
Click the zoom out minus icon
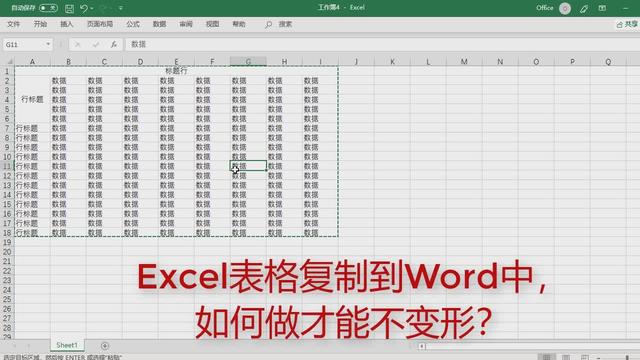tap(598, 358)
